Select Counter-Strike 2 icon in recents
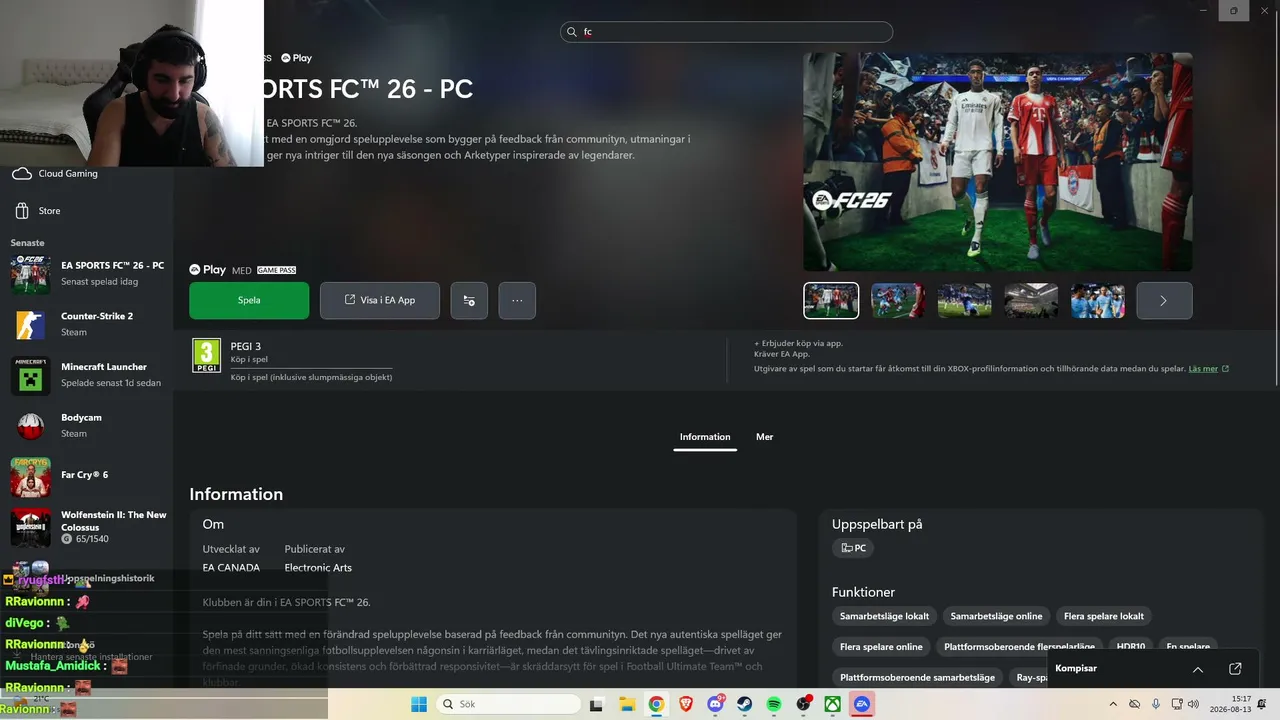The width and height of the screenshot is (1280, 720). 30,325
